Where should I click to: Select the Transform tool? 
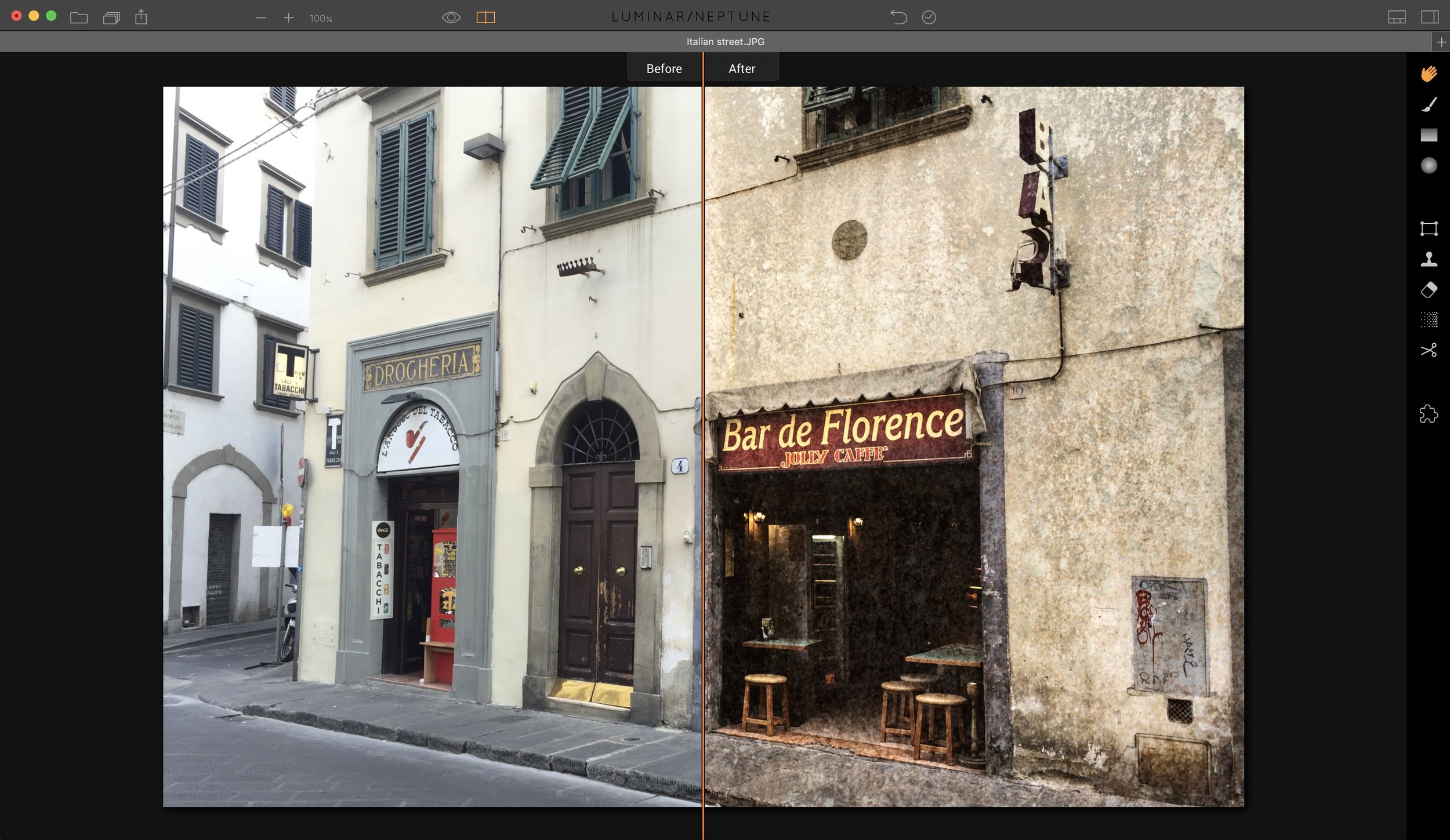(x=1429, y=228)
